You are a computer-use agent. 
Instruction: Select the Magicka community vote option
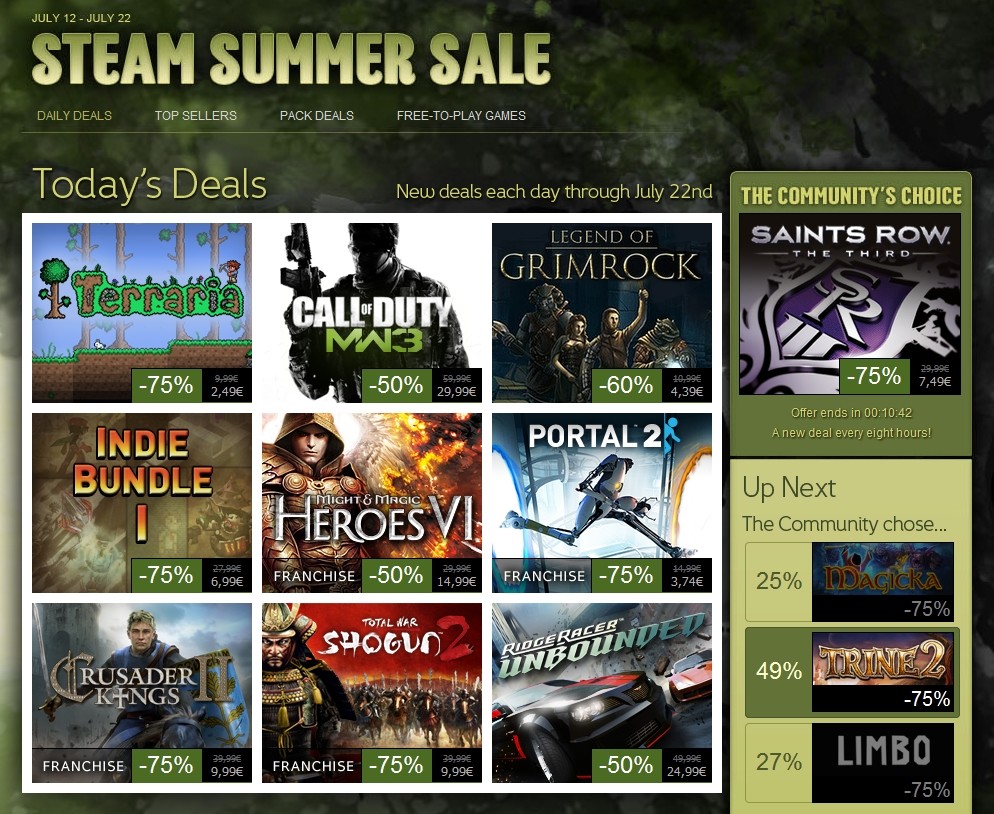(850, 581)
